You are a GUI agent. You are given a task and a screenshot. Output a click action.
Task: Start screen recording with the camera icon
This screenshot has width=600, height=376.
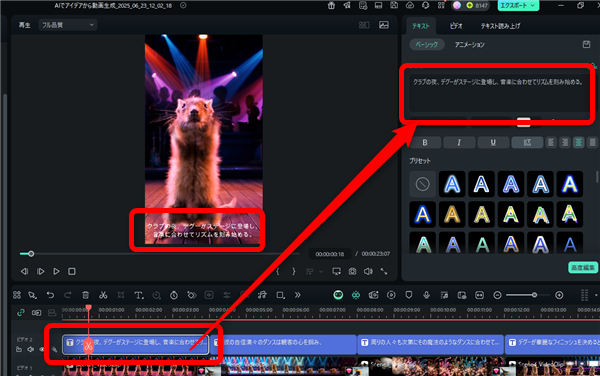pos(373,295)
